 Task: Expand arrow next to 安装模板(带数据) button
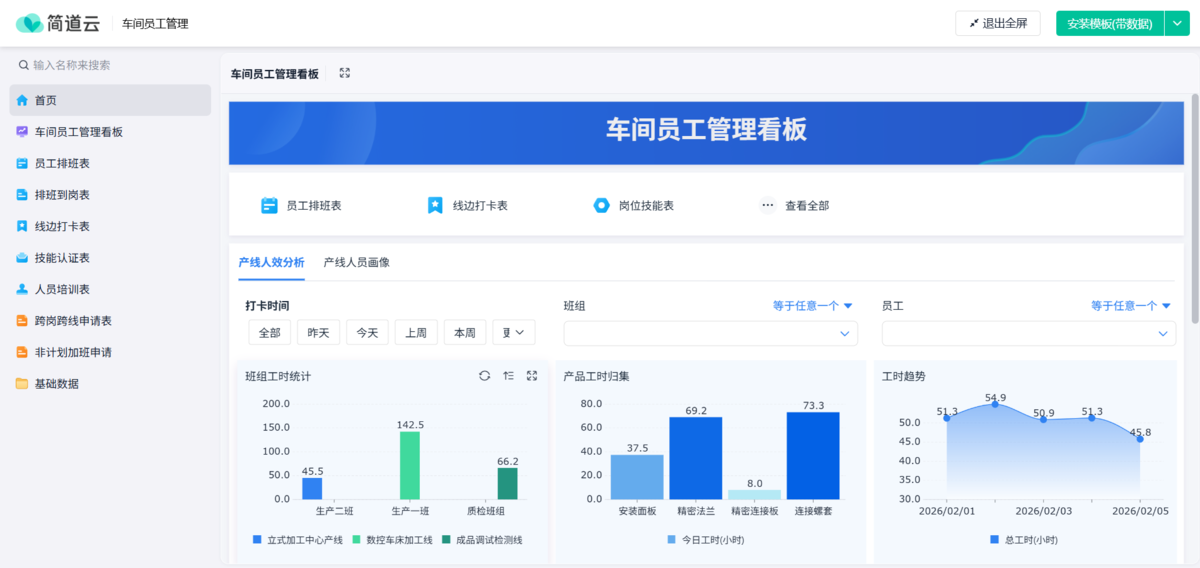pyautogui.click(x=1177, y=24)
